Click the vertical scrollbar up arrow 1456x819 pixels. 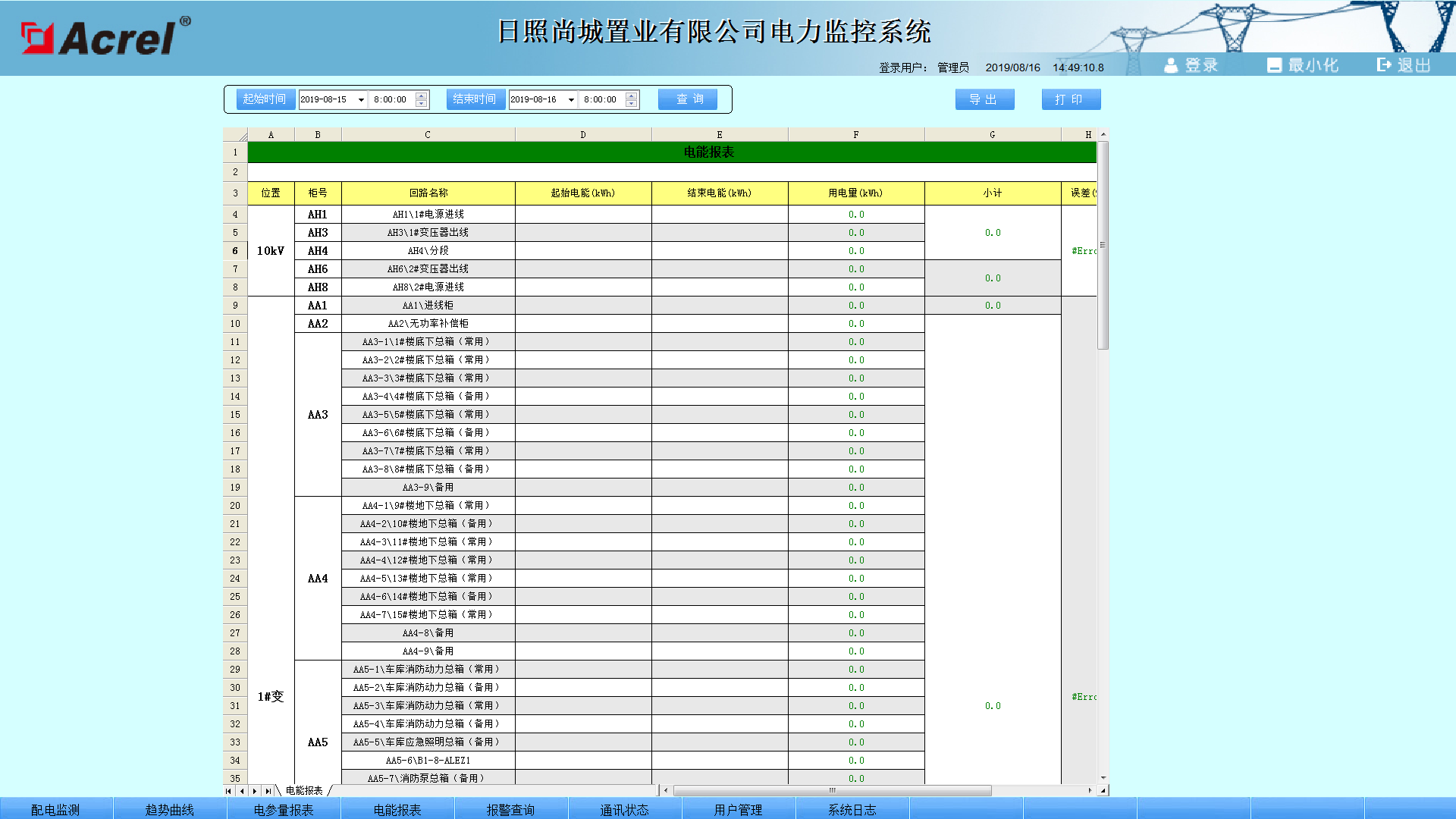pos(1103,134)
